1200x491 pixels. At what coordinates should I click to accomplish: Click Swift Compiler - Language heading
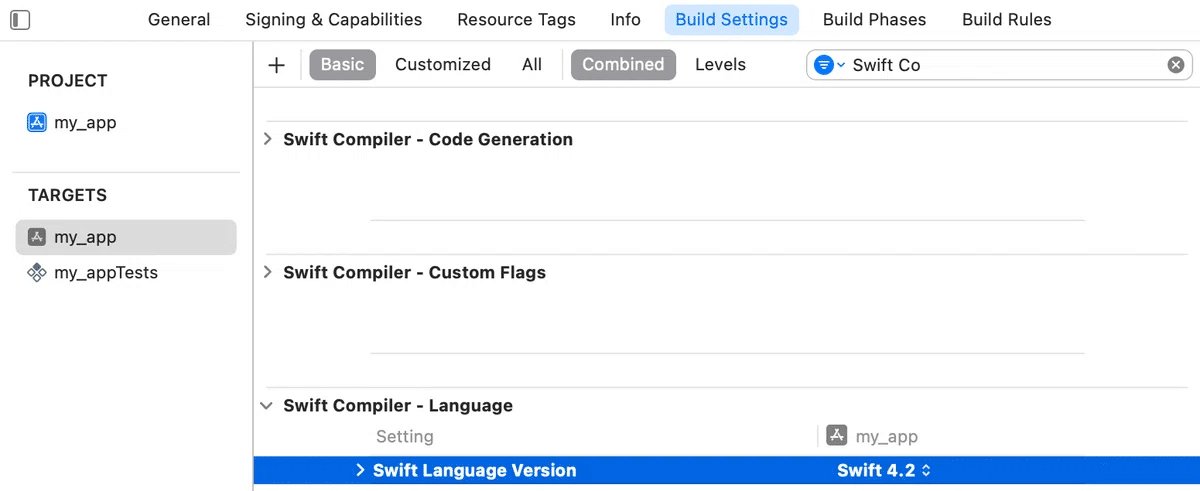click(x=398, y=406)
